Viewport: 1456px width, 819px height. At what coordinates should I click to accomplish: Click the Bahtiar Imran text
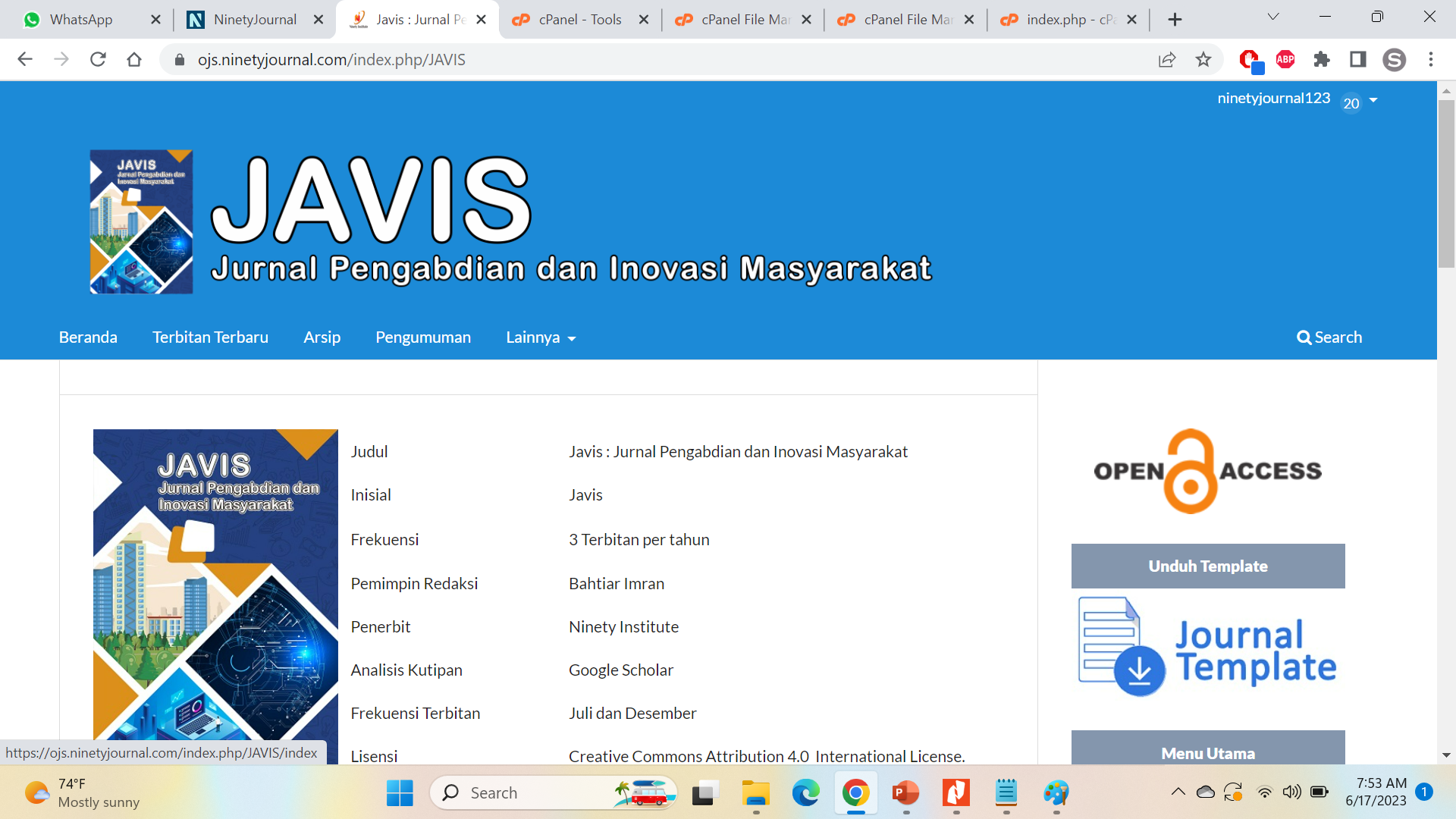coord(617,584)
